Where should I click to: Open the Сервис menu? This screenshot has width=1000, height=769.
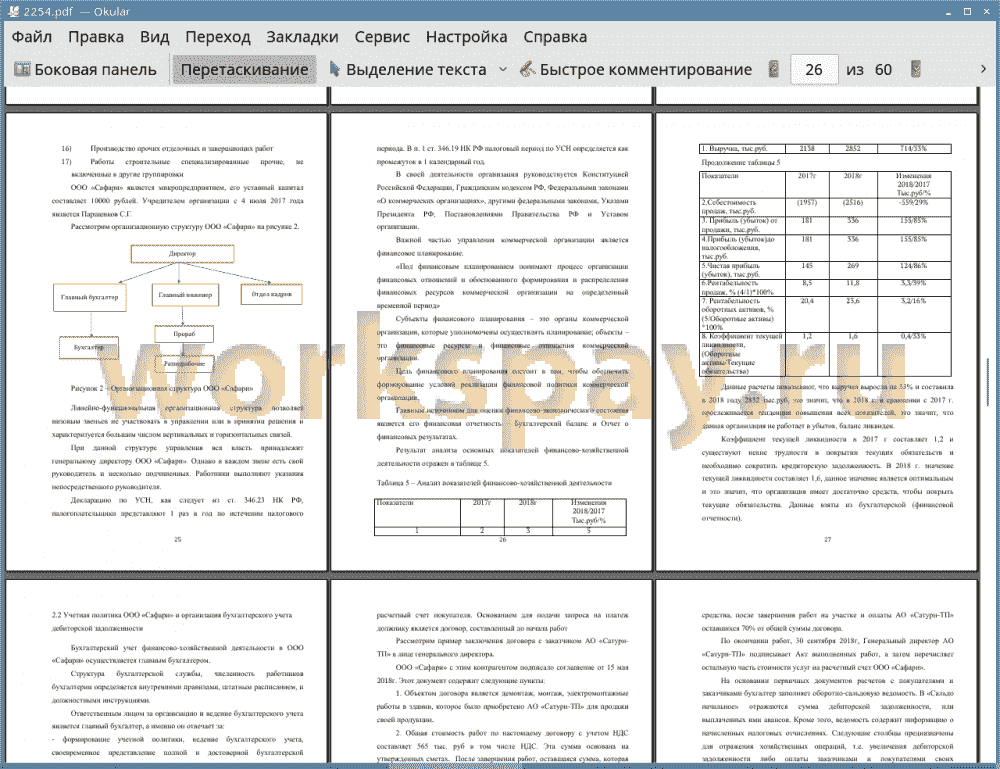point(382,37)
